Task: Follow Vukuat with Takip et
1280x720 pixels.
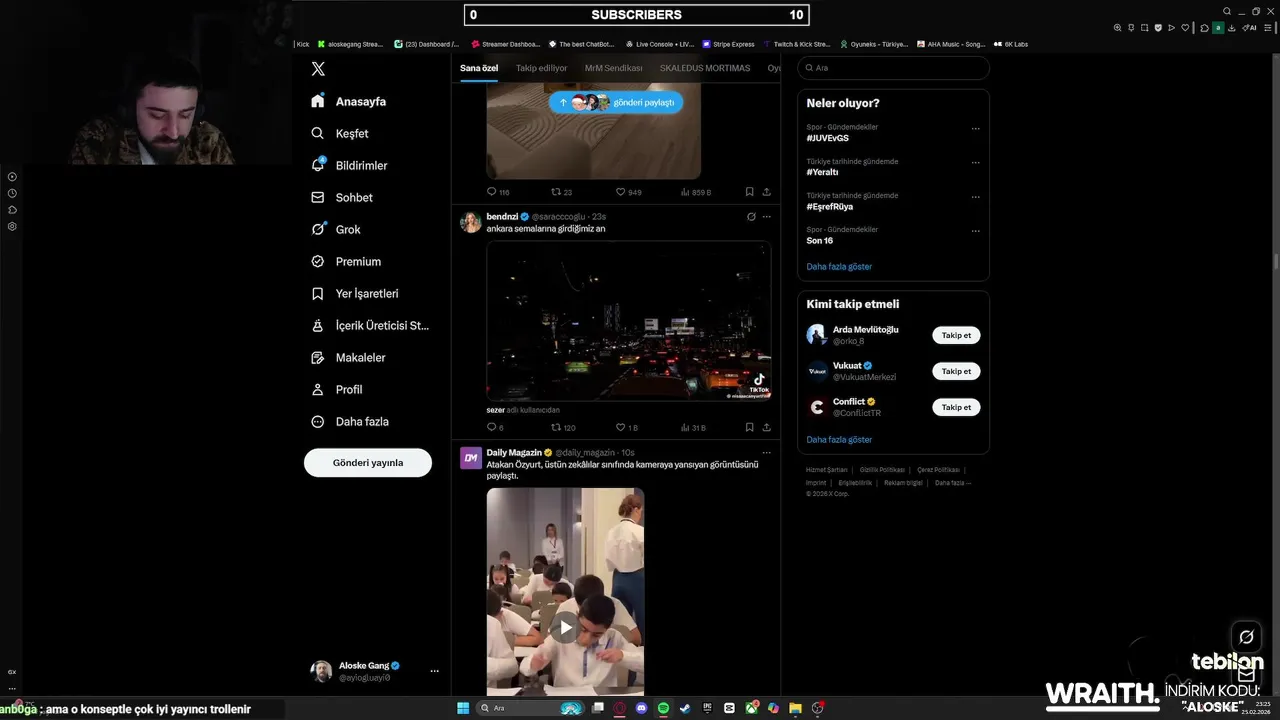Action: 956,371
